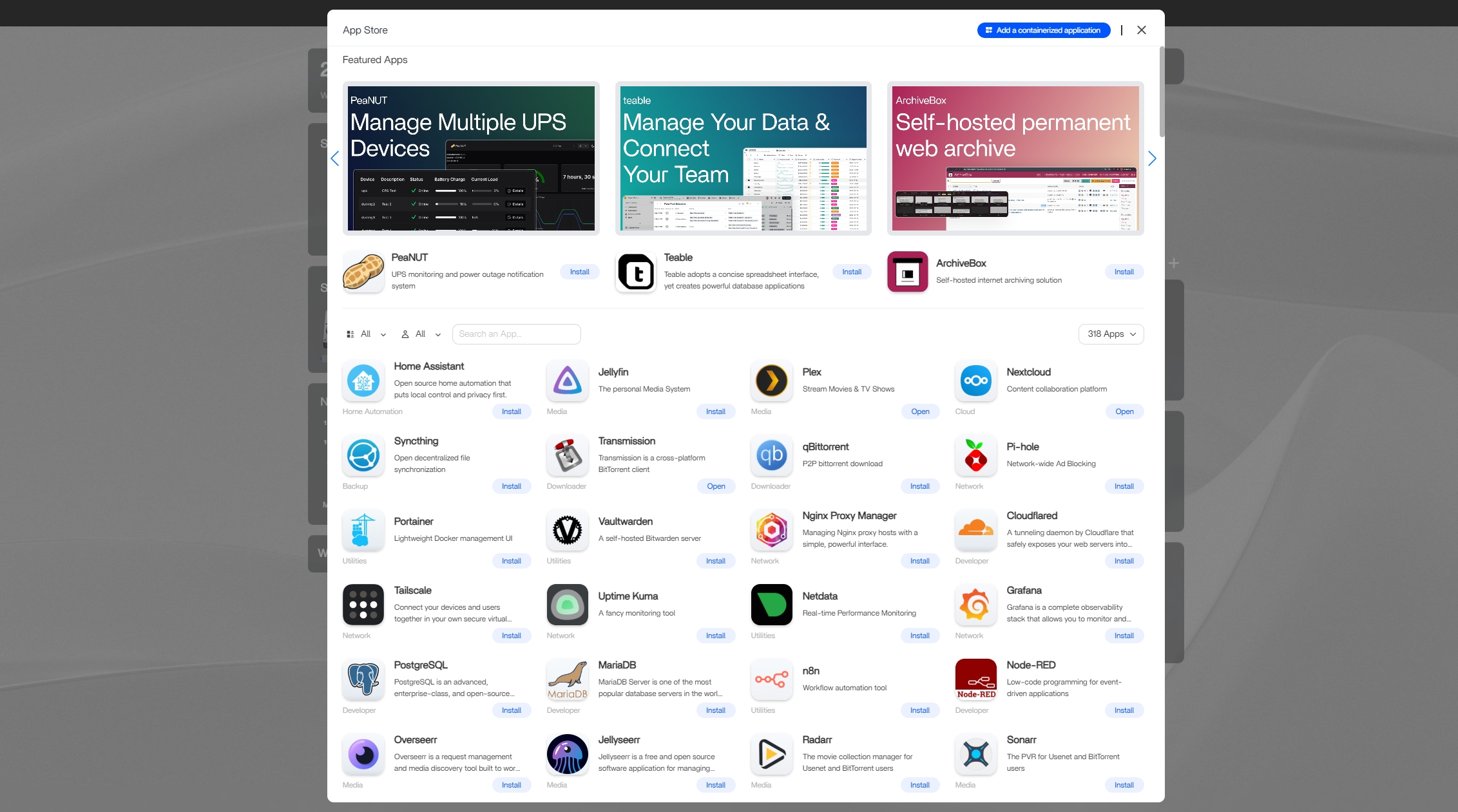
Task: Click the Search an App field
Action: [516, 334]
